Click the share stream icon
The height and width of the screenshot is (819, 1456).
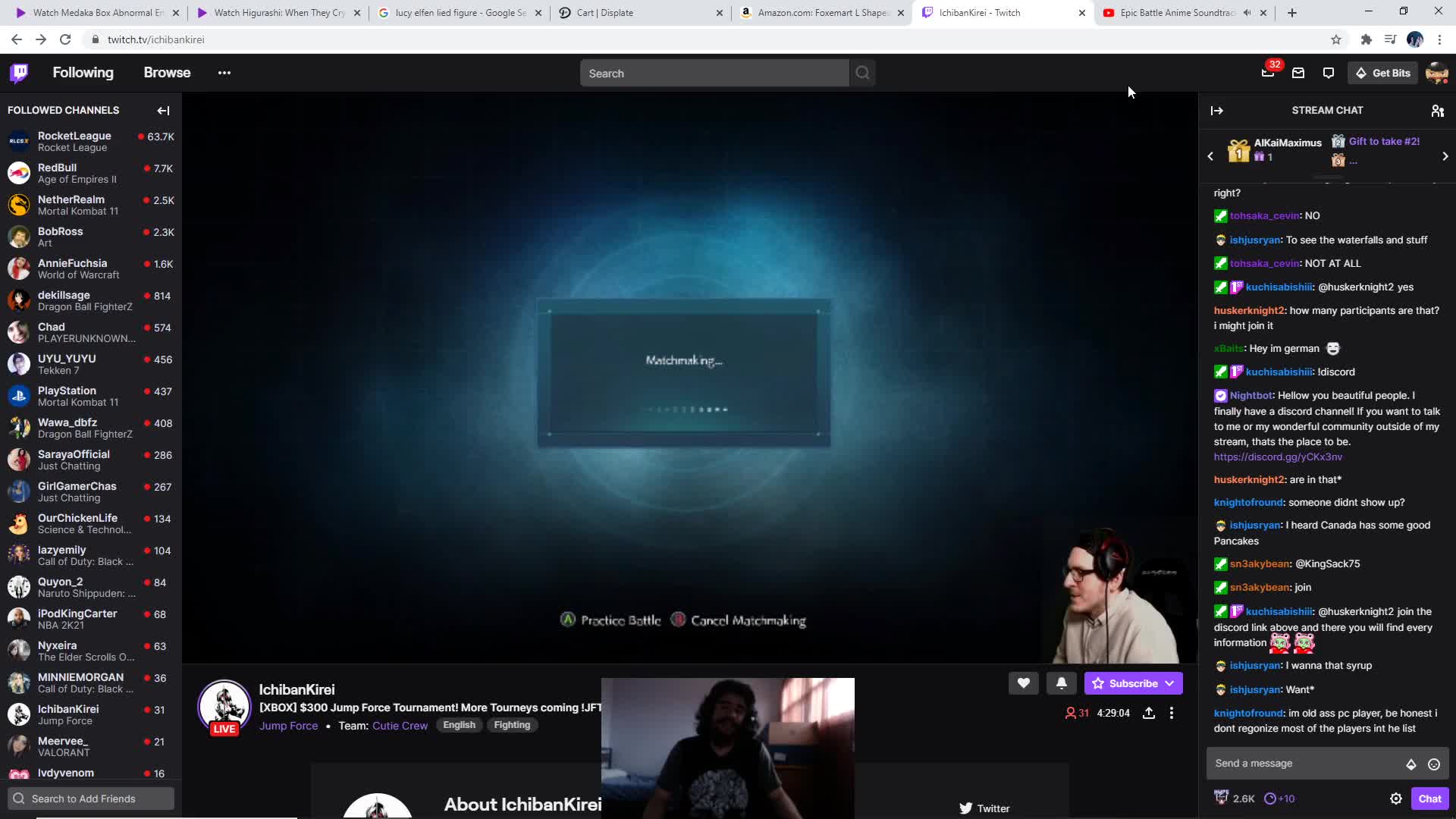coord(1149,713)
